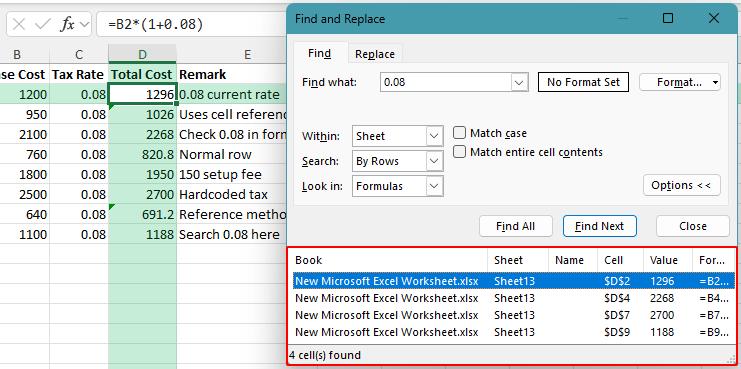Click the Close button in the dialog
The image size is (741, 369).
[693, 226]
